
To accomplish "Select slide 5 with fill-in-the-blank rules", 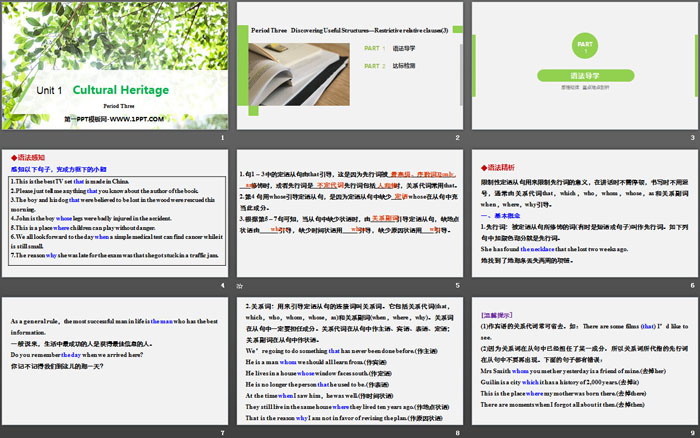I will coord(349,215).
